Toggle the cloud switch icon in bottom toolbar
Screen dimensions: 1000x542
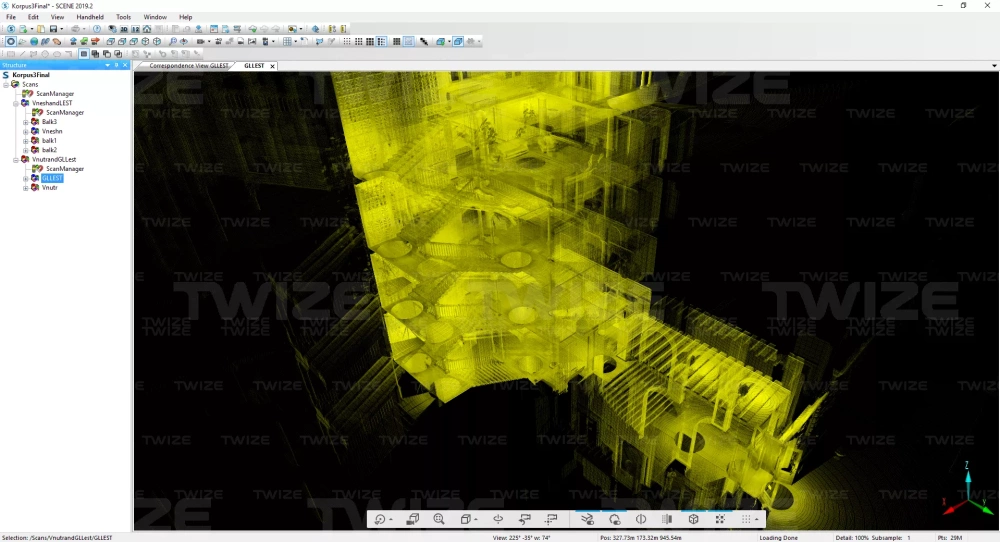(x=614, y=519)
